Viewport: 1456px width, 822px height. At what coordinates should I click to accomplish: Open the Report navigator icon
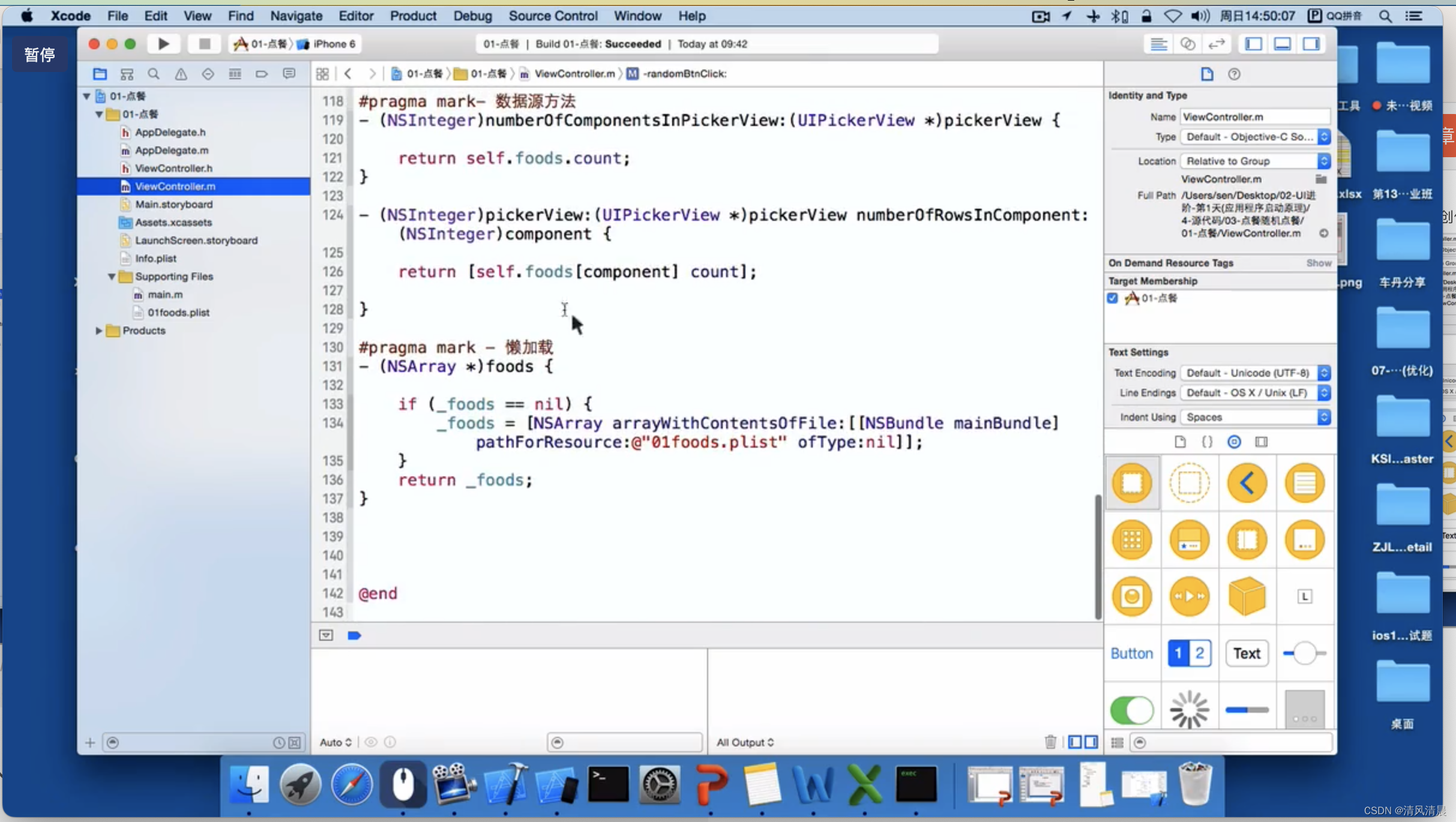click(x=289, y=74)
